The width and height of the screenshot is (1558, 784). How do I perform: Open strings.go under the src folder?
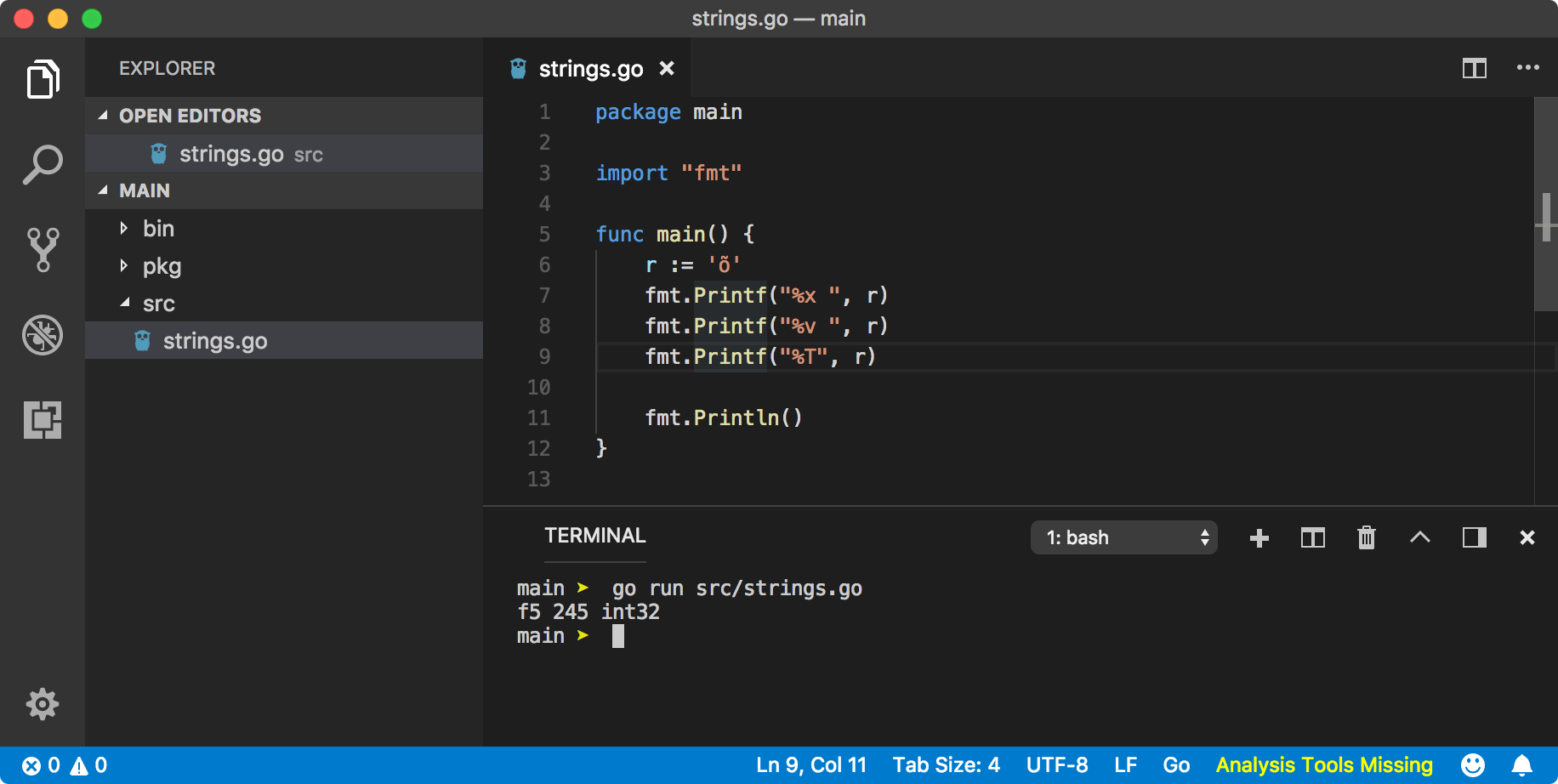pos(284,340)
